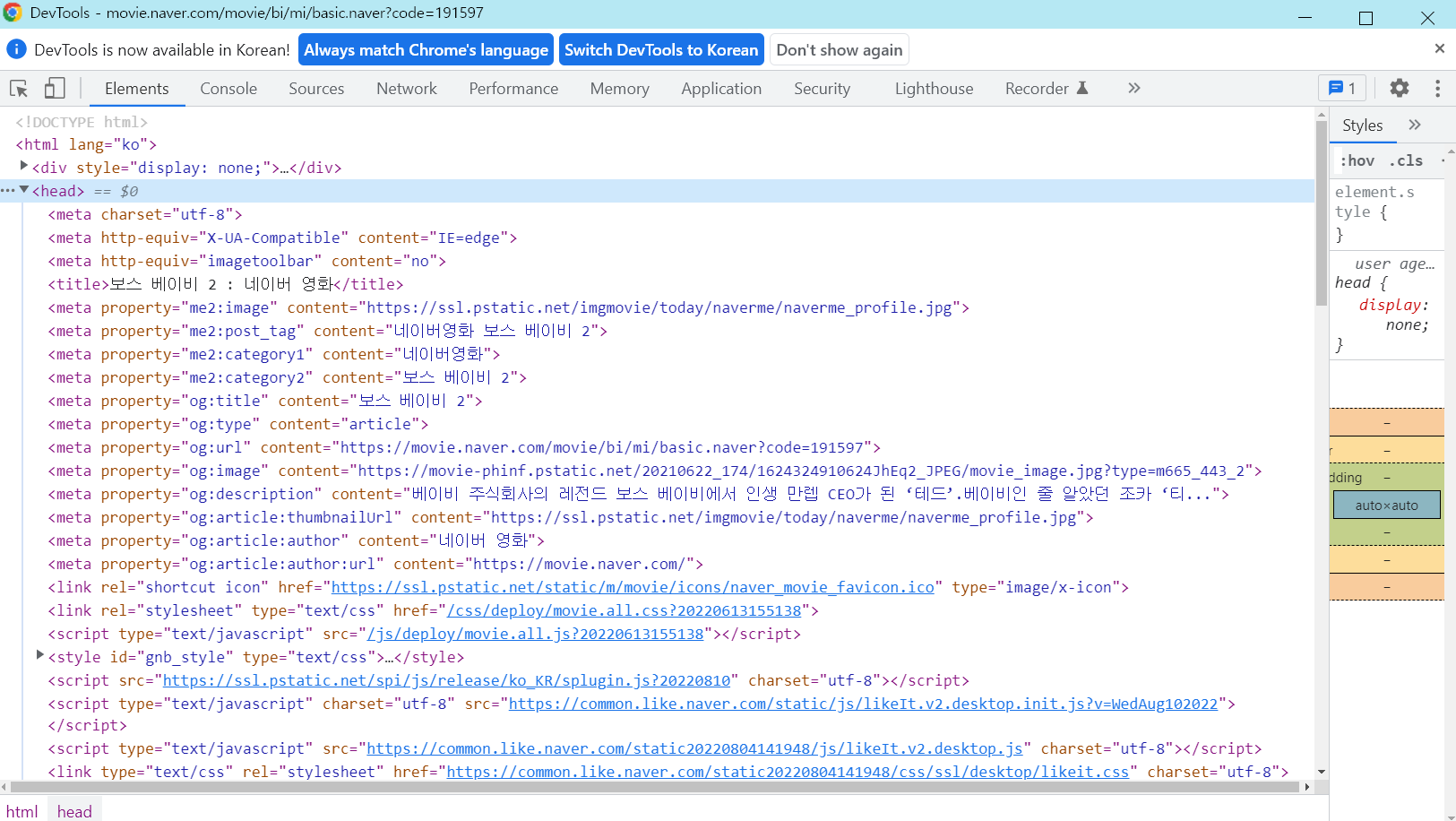Image resolution: width=1456 pixels, height=821 pixels.
Task: Open the splugin.js script link
Action: (446, 680)
